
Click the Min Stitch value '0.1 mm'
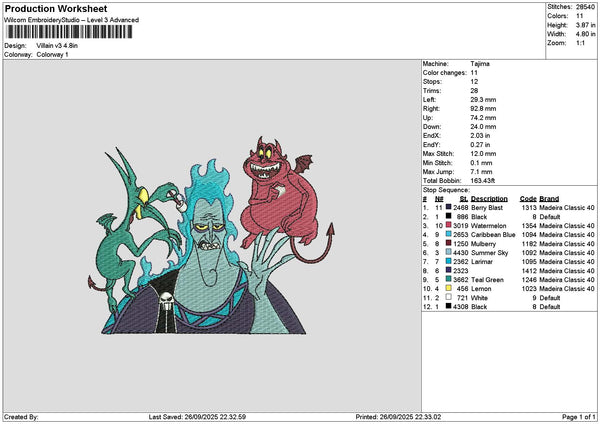tap(481, 163)
